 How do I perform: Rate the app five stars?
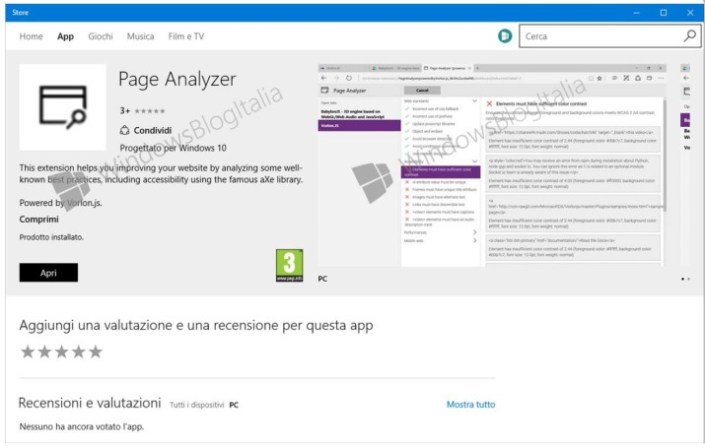pos(95,352)
